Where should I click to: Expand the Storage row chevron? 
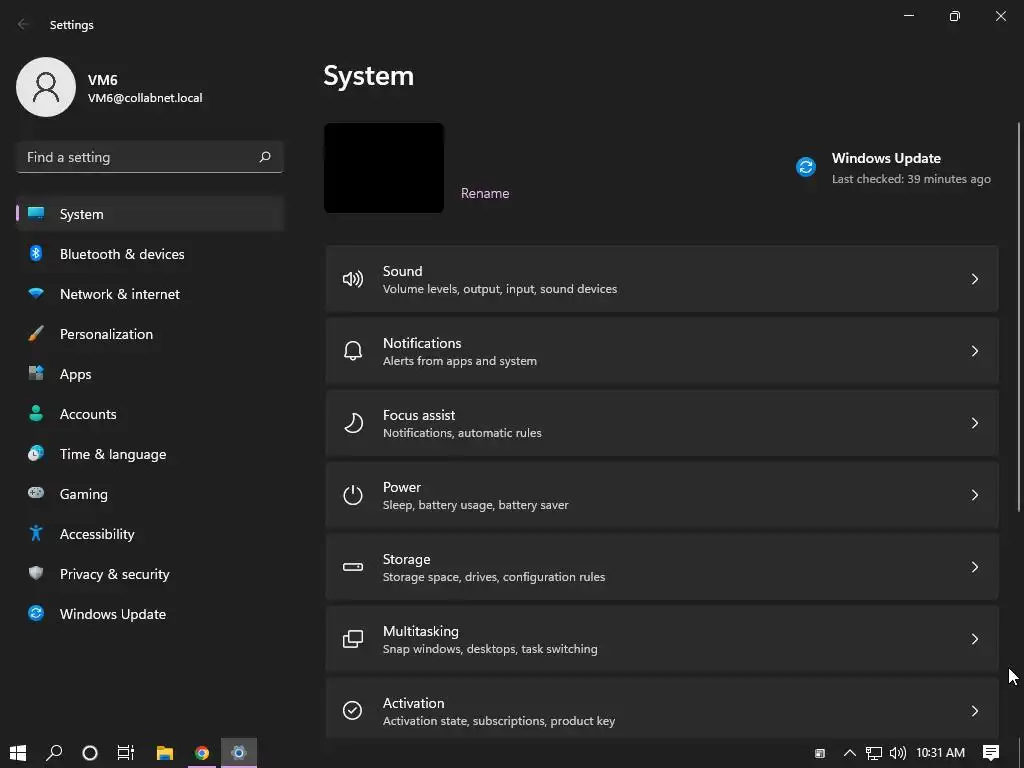click(x=974, y=567)
